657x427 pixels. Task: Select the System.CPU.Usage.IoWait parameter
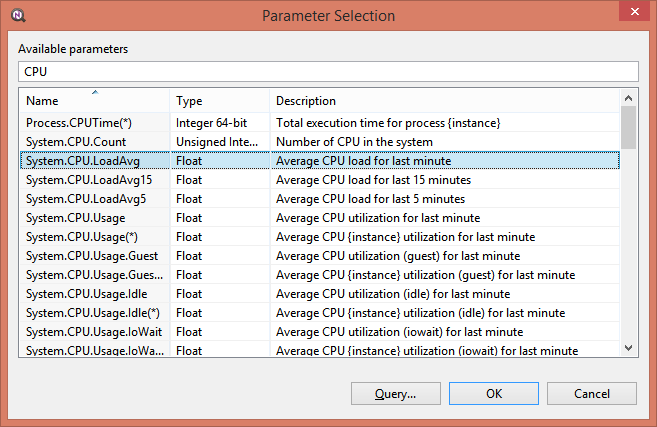click(319, 332)
